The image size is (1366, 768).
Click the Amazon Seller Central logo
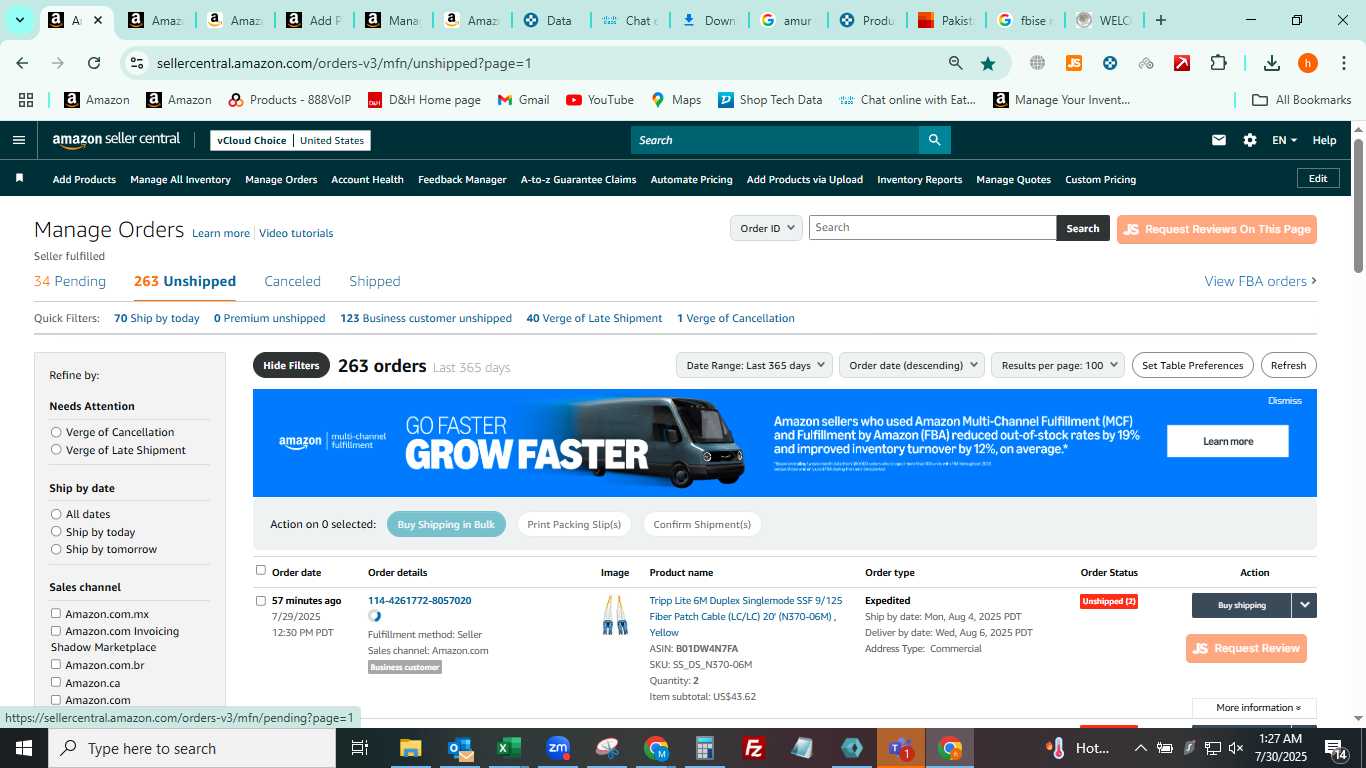(x=116, y=140)
